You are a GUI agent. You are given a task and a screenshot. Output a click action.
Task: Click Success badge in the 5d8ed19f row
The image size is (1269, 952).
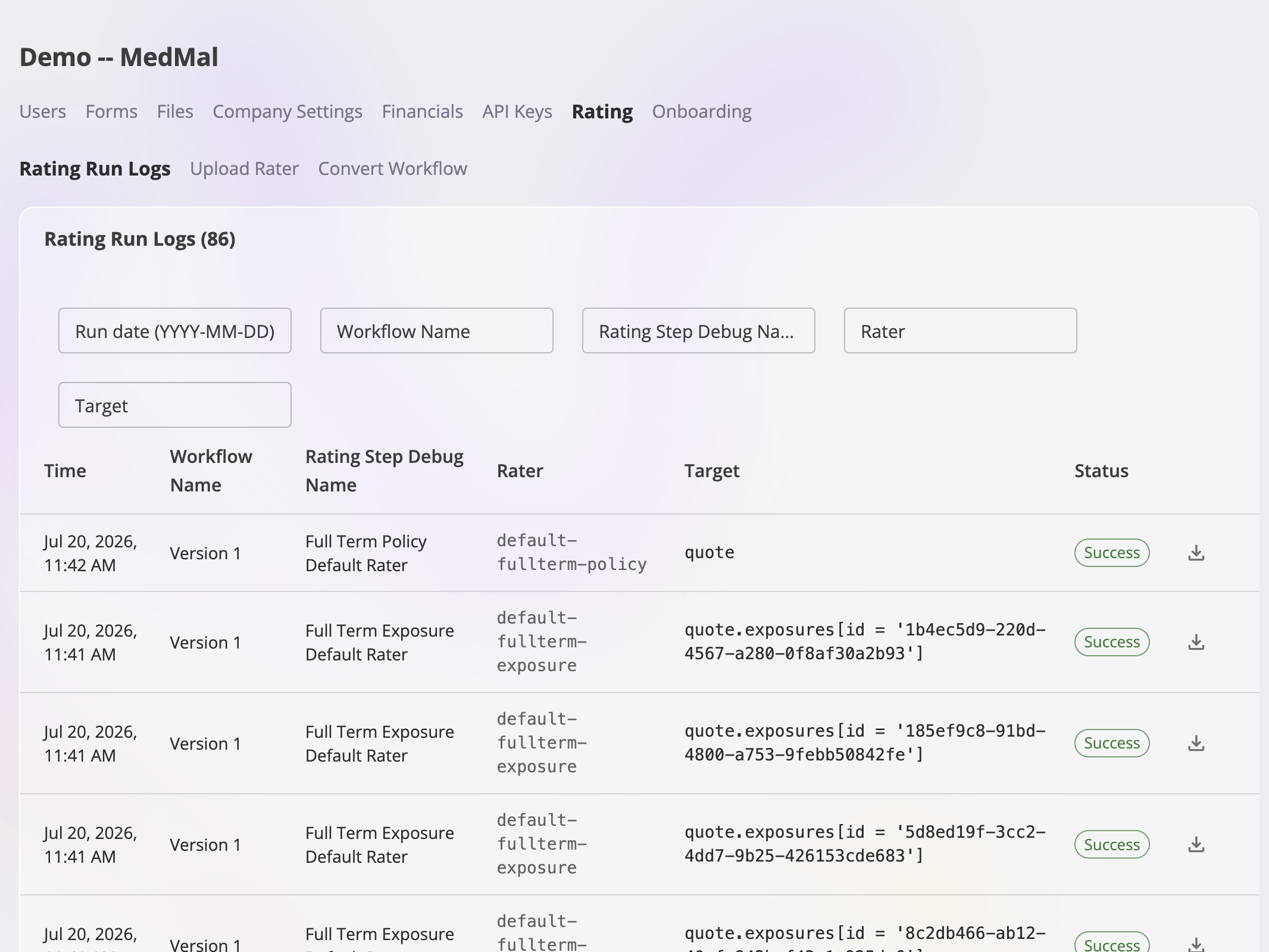1112,844
